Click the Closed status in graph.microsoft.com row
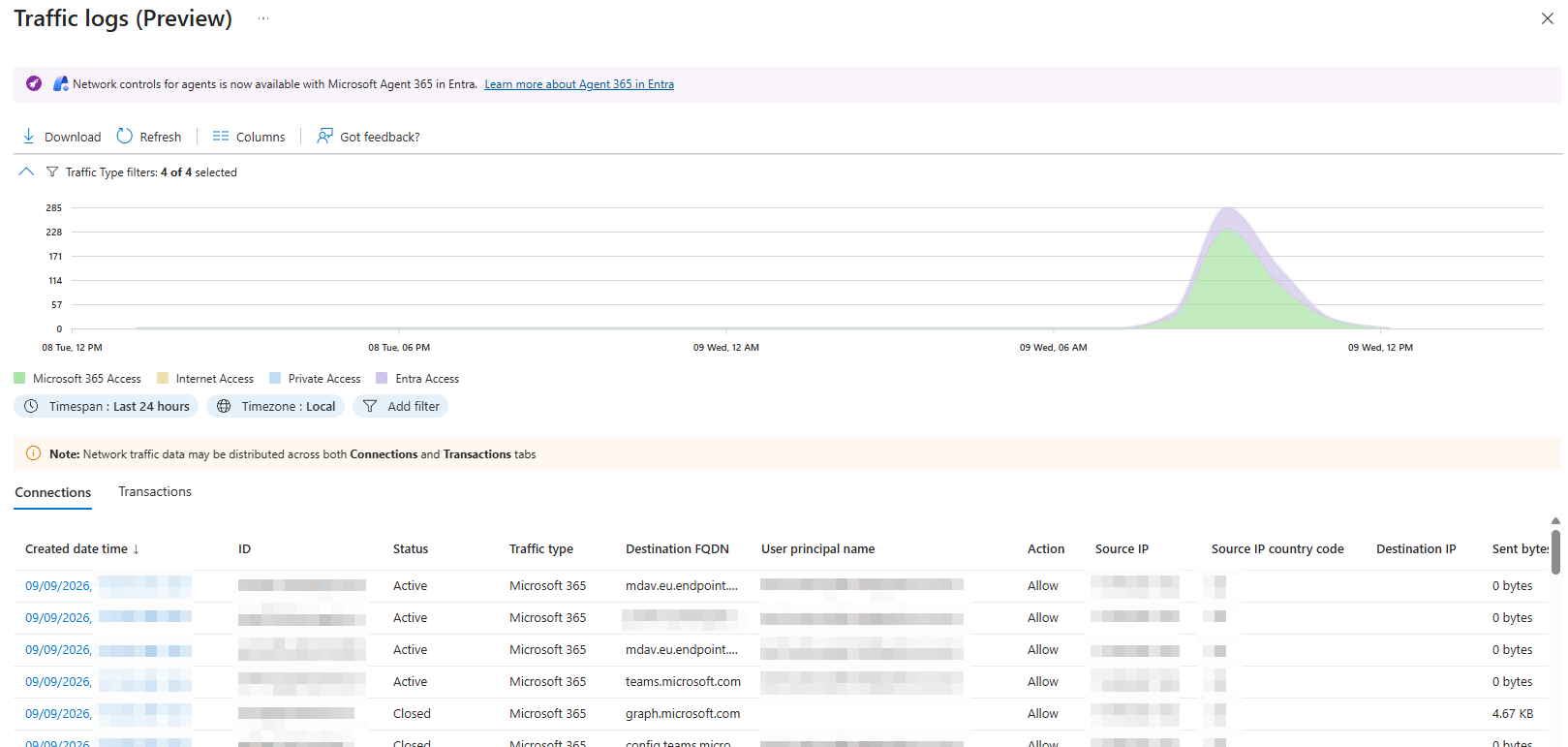The image size is (1568, 747). pyautogui.click(x=412, y=714)
